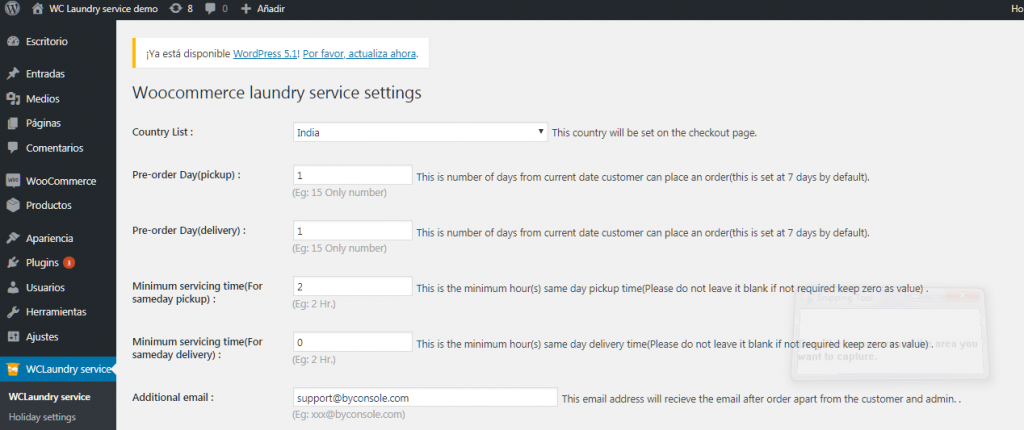Click the Country List label

163,132
